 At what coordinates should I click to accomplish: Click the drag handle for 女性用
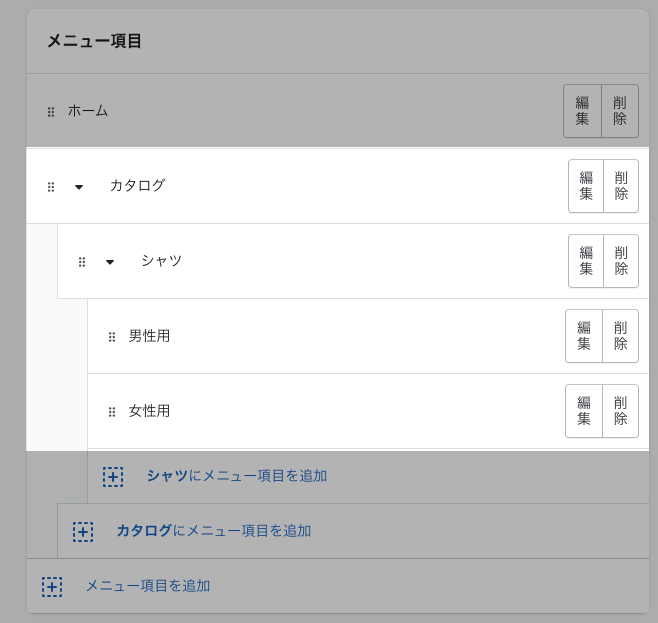pyautogui.click(x=112, y=412)
